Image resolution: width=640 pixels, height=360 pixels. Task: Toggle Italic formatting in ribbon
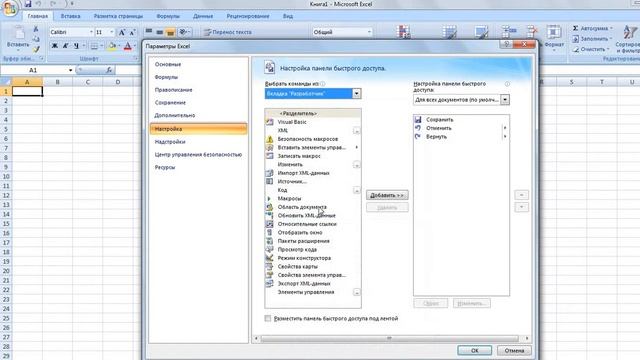click(x=65, y=46)
